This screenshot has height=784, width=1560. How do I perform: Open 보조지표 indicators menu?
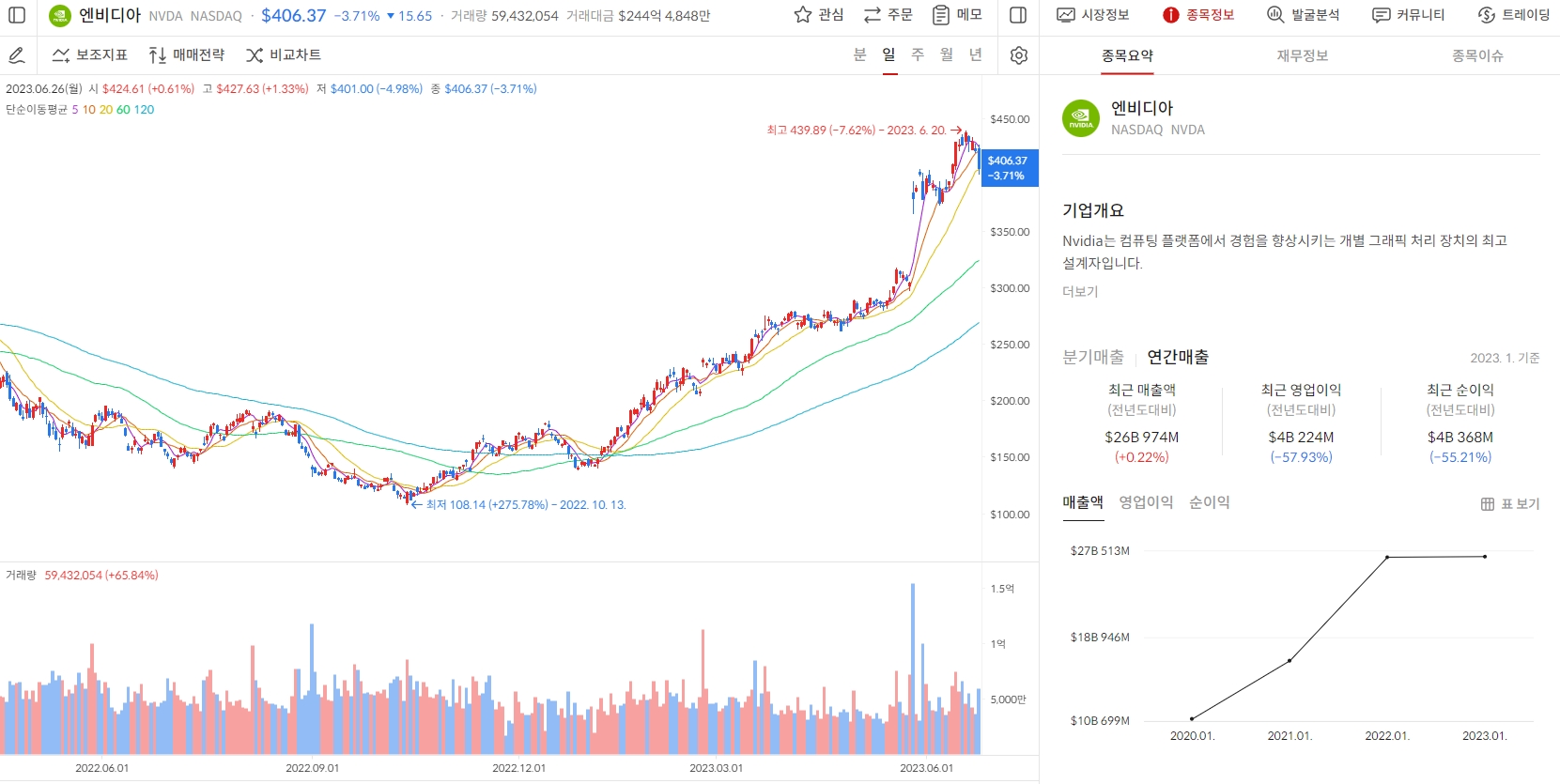89,55
